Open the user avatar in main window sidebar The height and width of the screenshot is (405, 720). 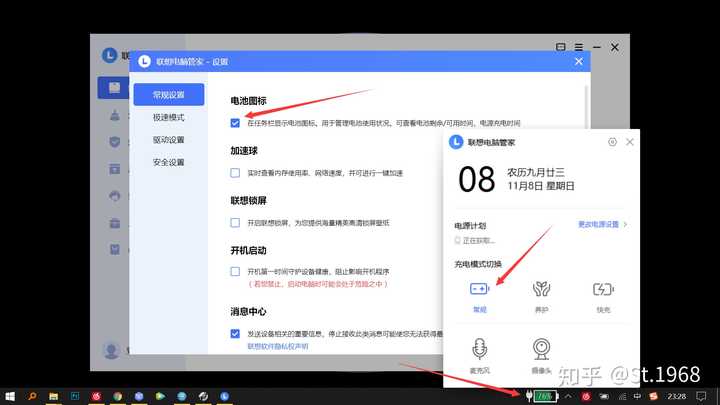(111, 351)
